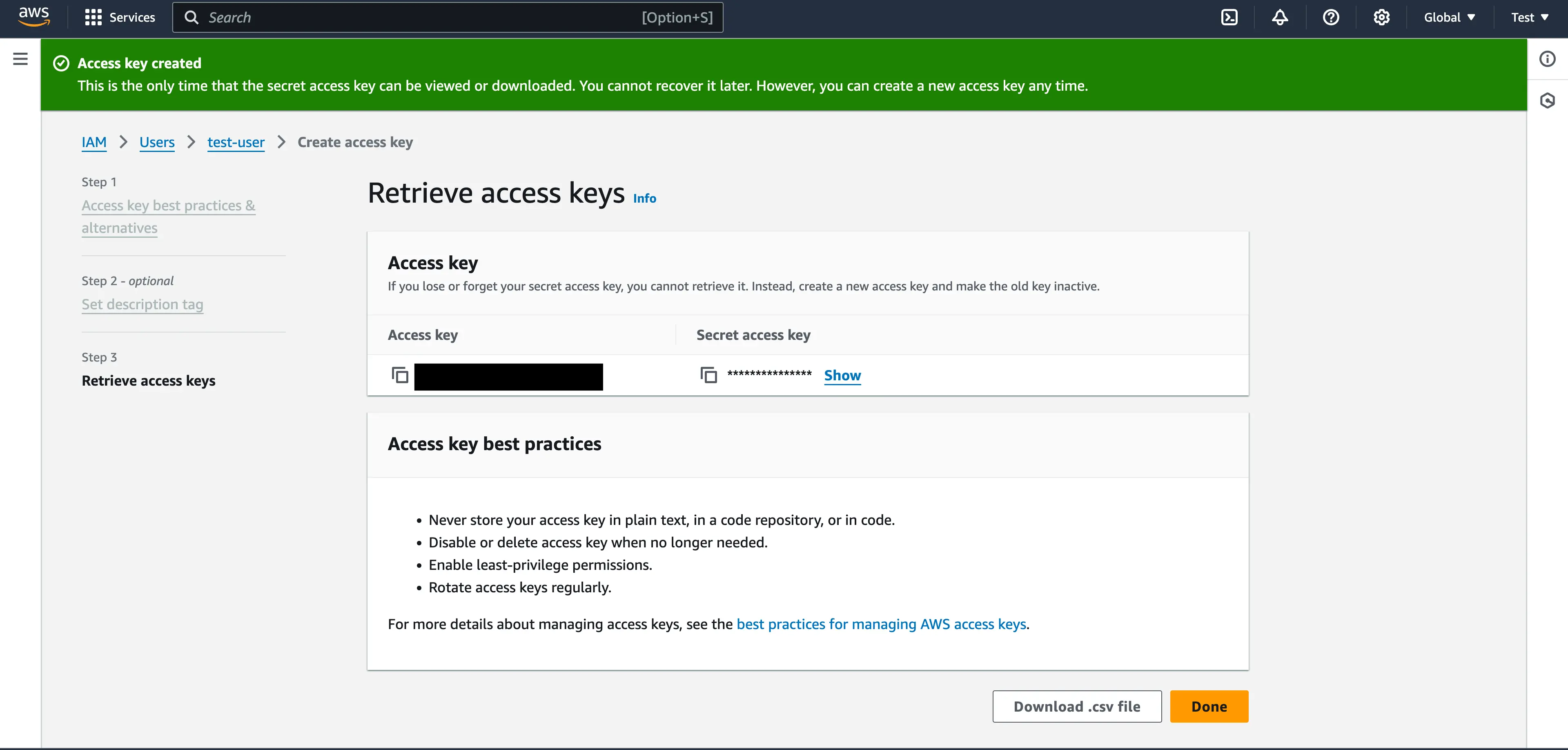Select the Set description tag step
Screen dimensions: 1568x750
(143, 304)
